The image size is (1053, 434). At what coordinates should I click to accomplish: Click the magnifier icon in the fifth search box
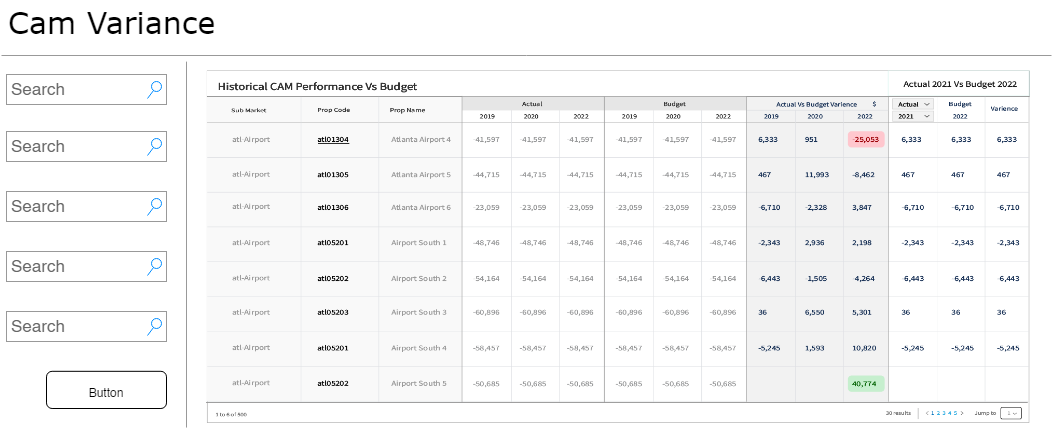(x=155, y=326)
